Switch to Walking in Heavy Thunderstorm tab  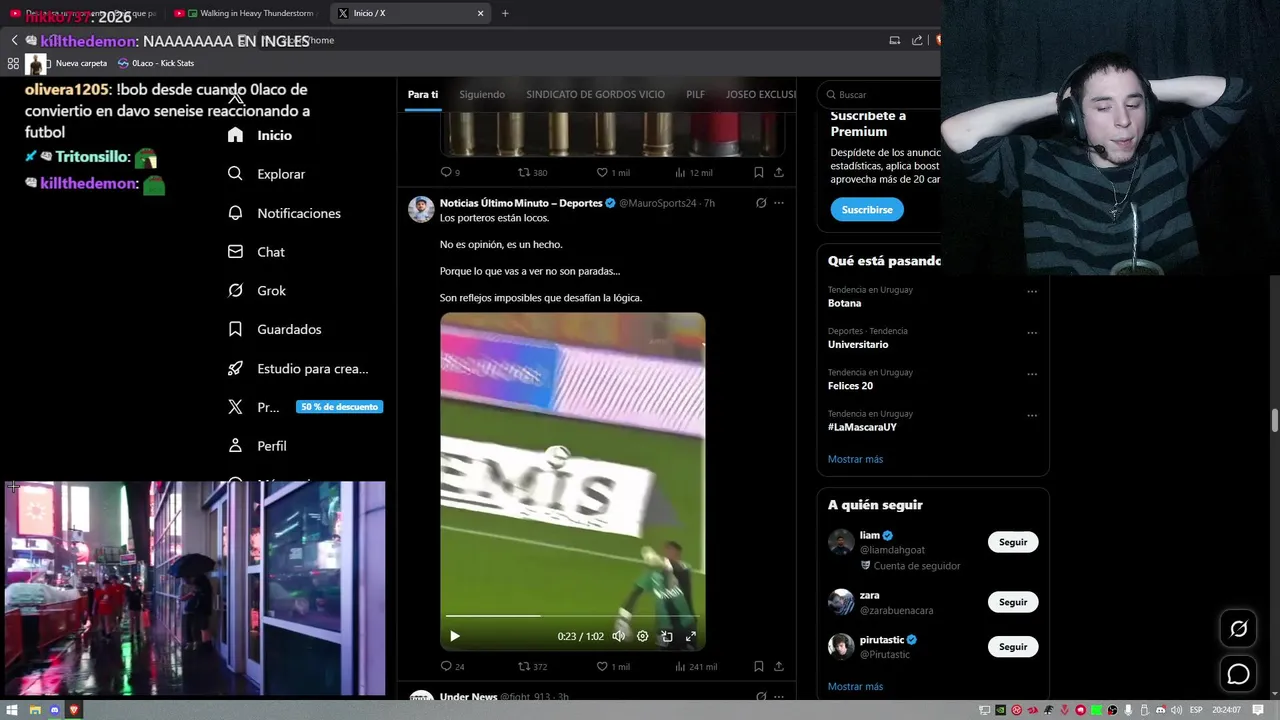pyautogui.click(x=246, y=13)
